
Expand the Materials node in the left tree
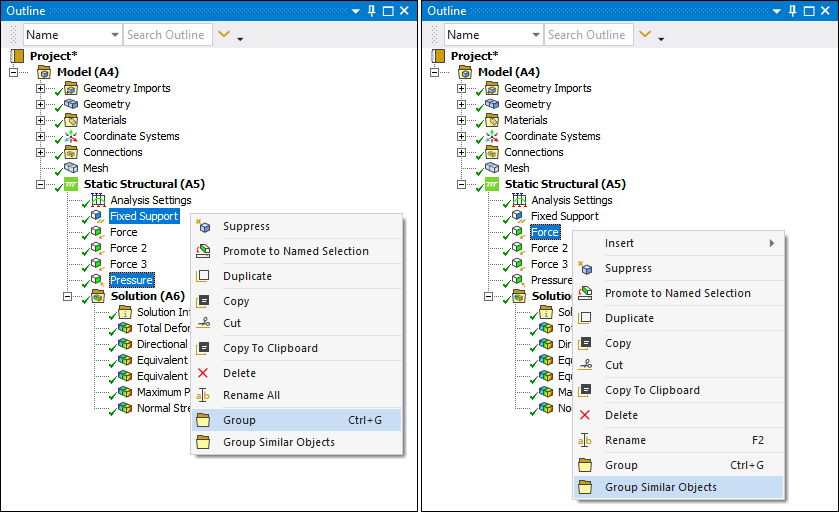pos(41,120)
